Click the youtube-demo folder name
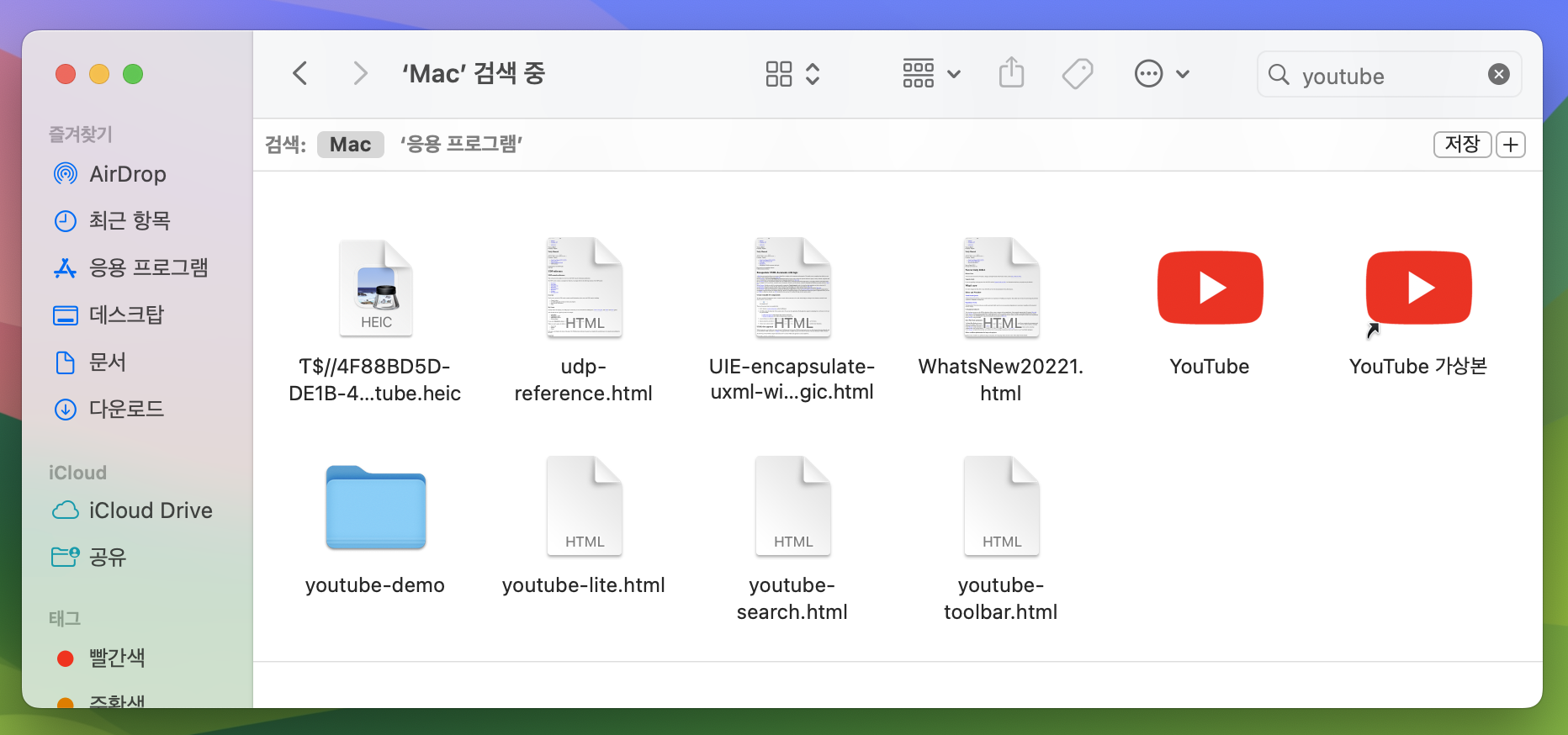The image size is (1568, 735). pyautogui.click(x=375, y=585)
